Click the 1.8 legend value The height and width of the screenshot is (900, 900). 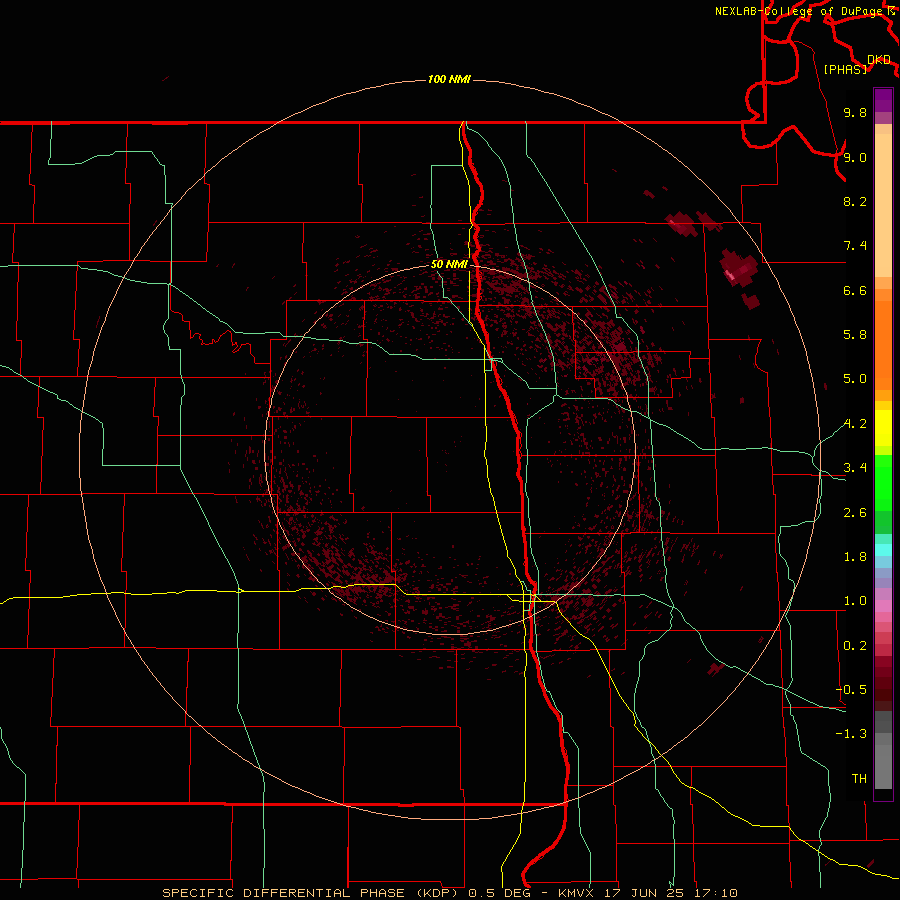[x=855, y=557]
